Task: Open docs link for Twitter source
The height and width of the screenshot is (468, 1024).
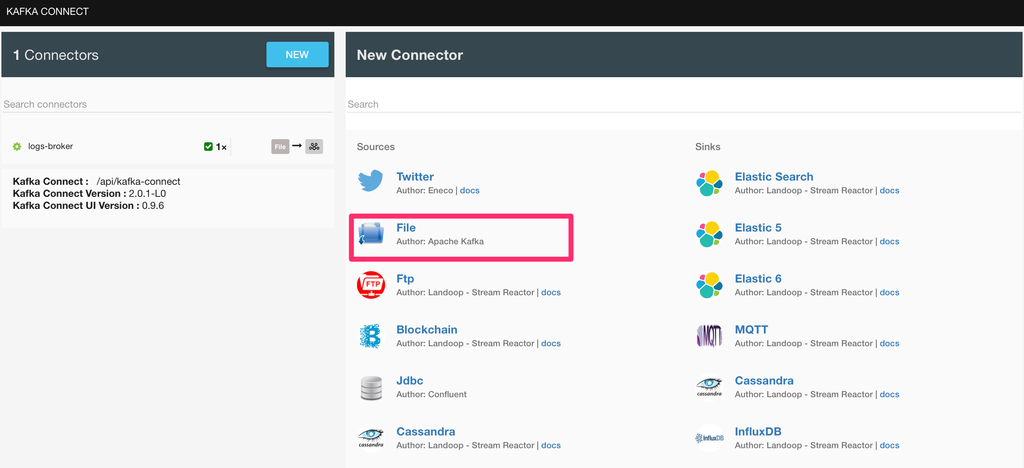Action: [x=470, y=191]
